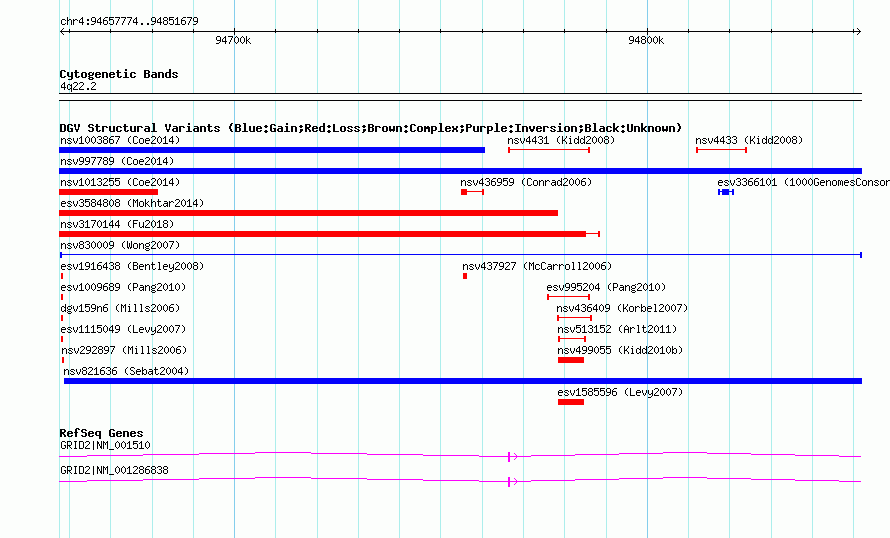The width and height of the screenshot is (890, 538).
Task: Click the DGV Structural Variants track title
Action: [x=370, y=128]
